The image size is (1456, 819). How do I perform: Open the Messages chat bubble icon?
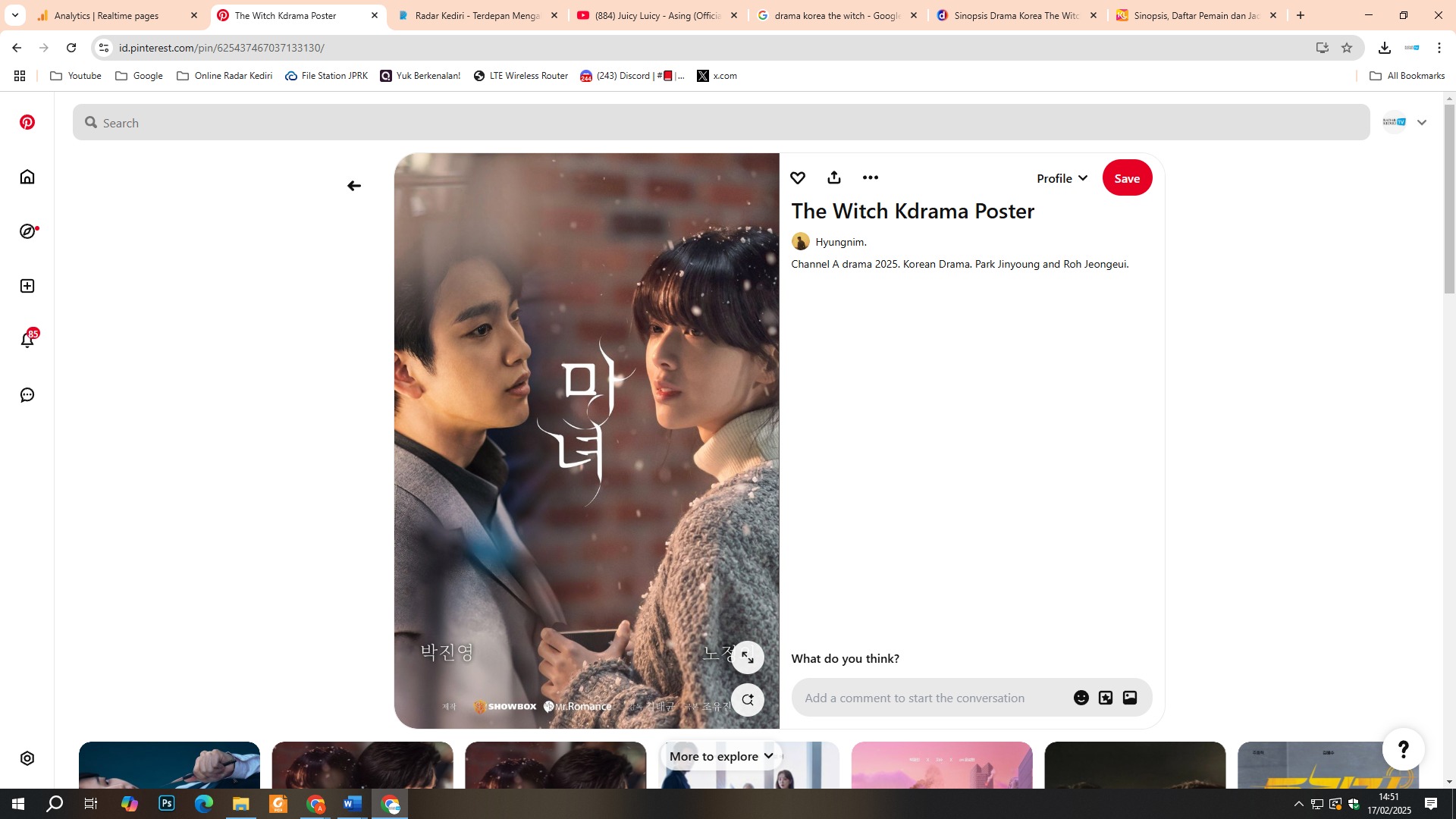(27, 395)
